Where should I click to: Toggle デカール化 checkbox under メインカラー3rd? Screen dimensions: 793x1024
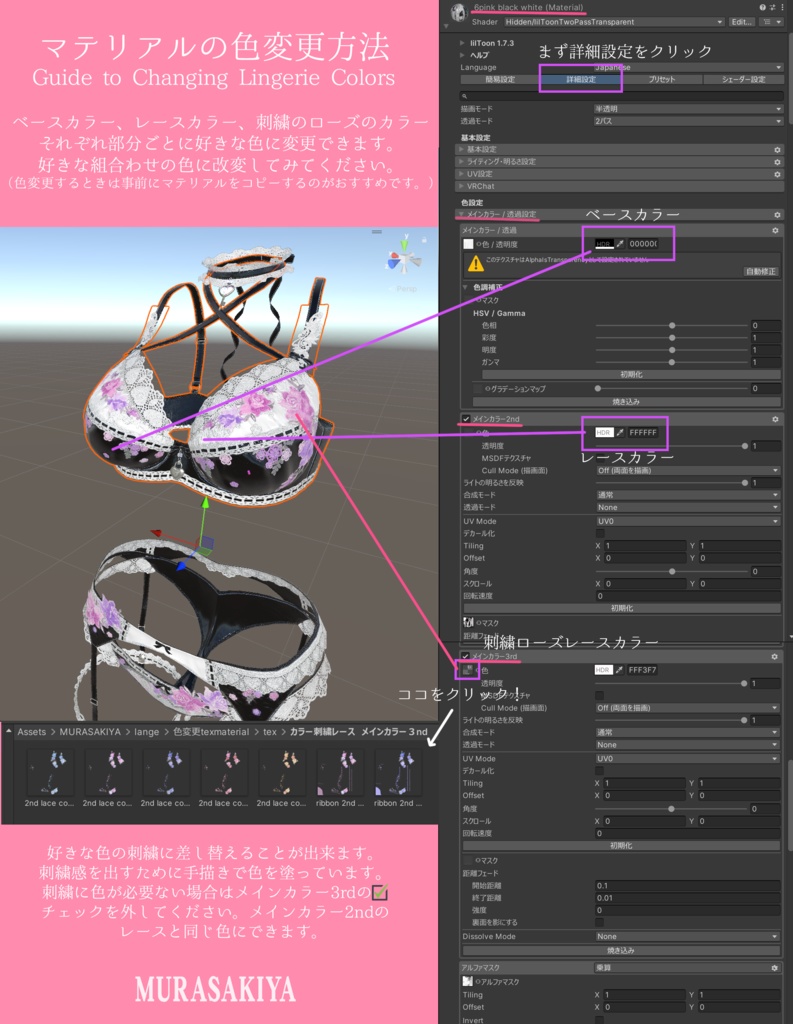599,771
